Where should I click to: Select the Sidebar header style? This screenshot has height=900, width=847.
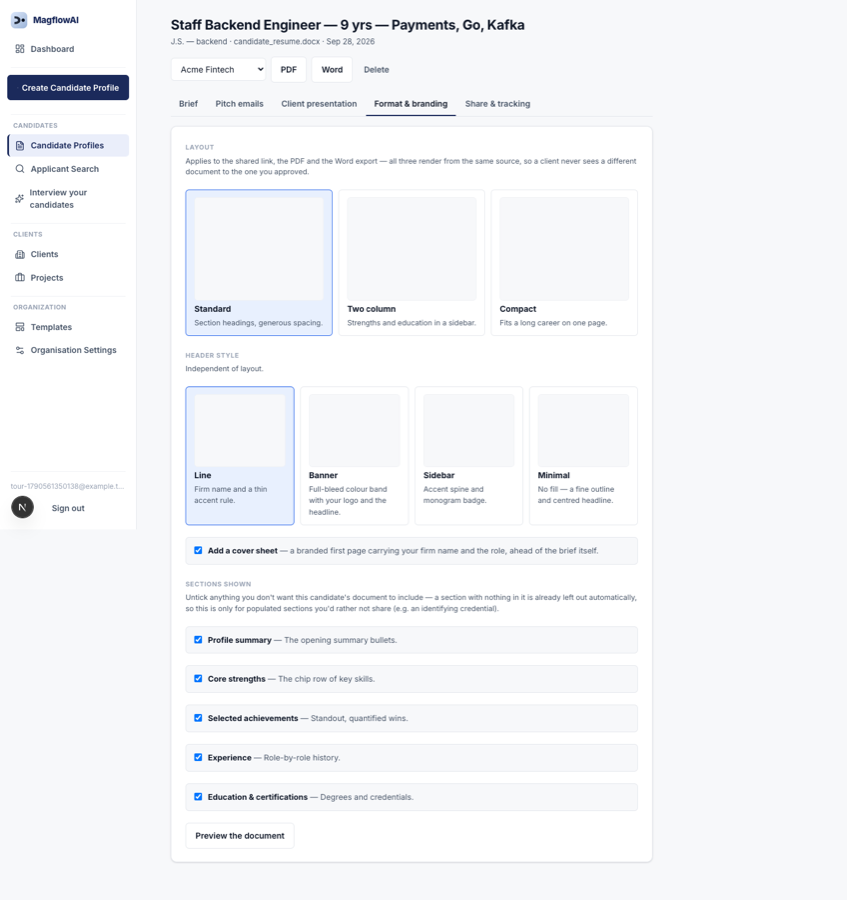pyautogui.click(x=469, y=456)
